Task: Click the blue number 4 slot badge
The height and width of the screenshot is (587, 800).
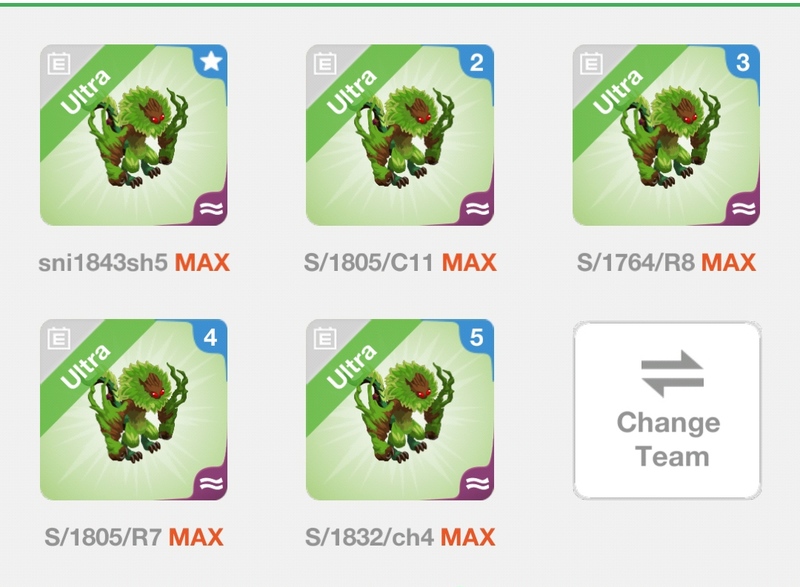Action: click(211, 337)
